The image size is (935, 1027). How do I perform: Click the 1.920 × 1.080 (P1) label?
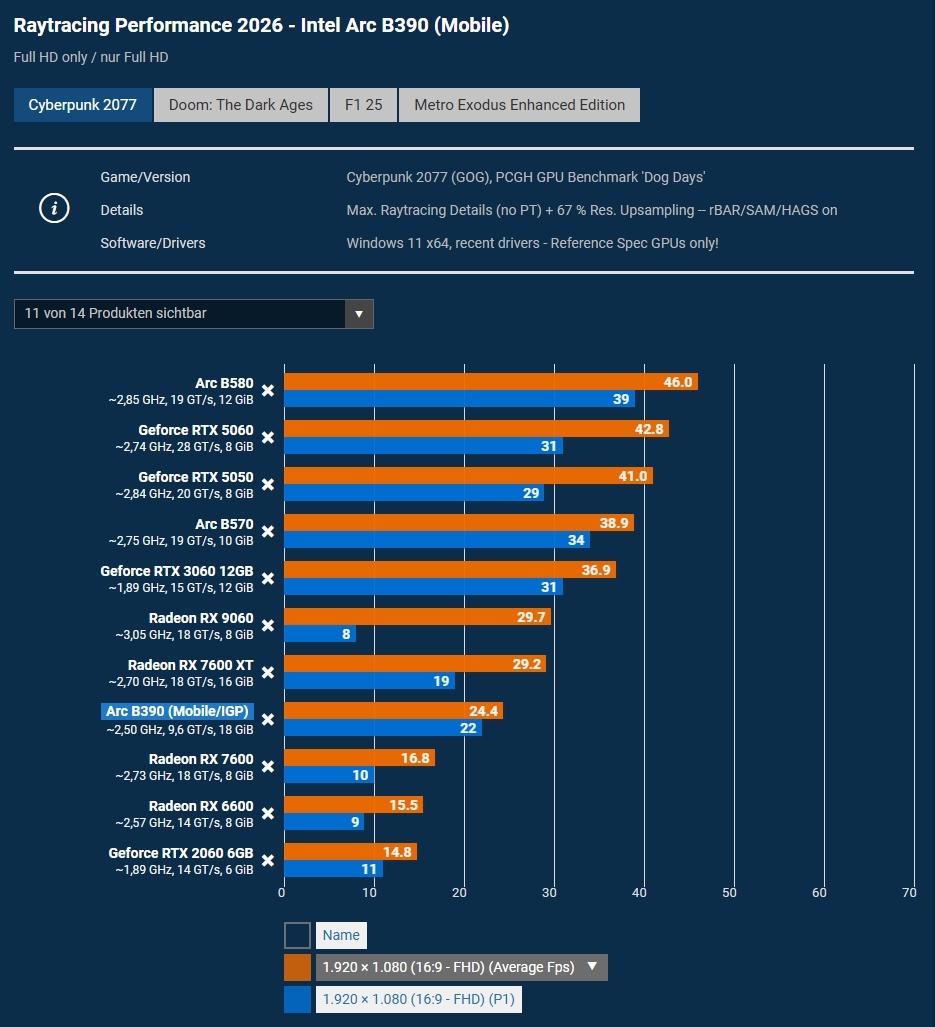click(x=419, y=999)
